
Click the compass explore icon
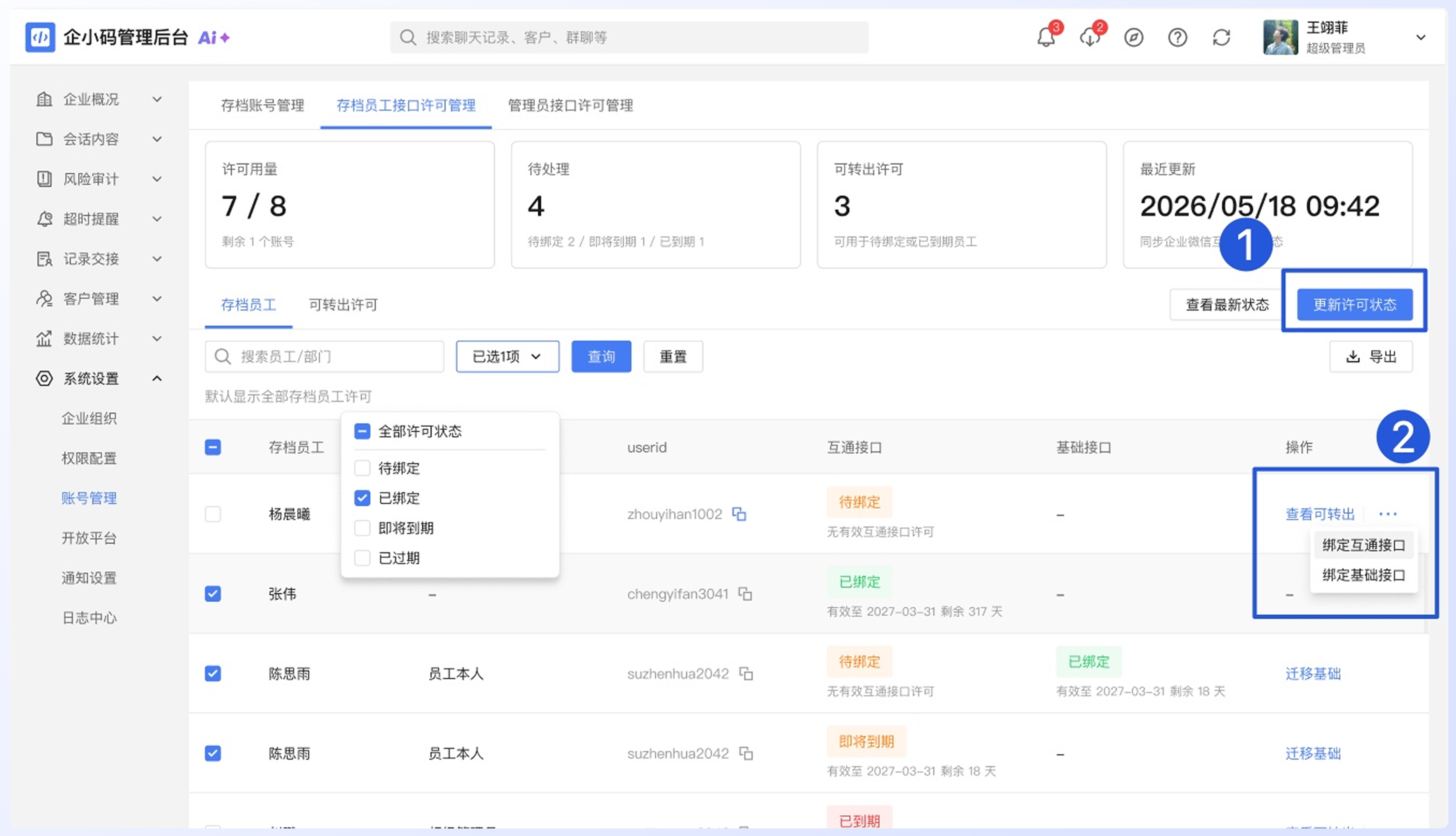(x=1133, y=38)
